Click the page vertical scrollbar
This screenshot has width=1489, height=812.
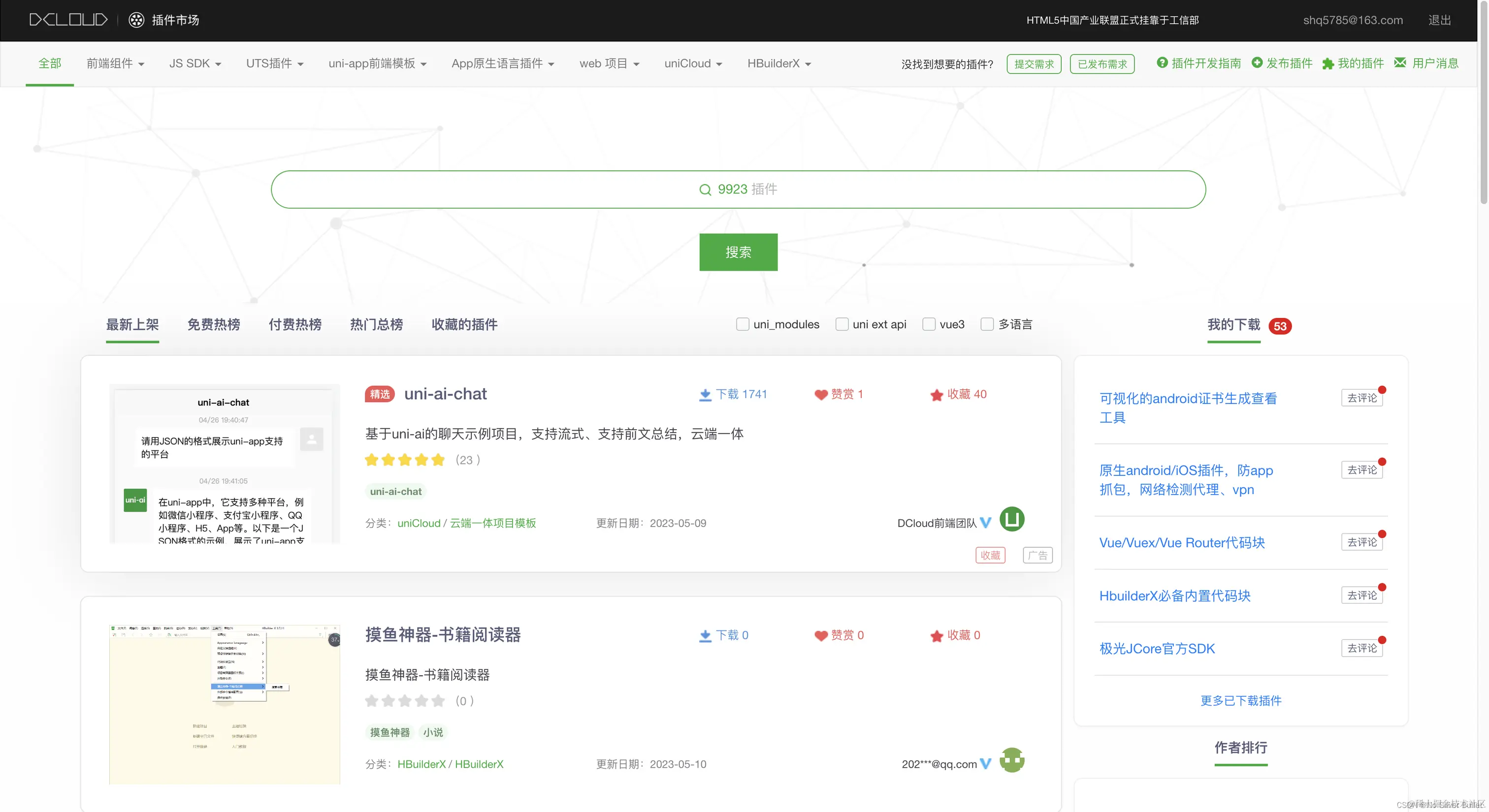tap(1483, 104)
